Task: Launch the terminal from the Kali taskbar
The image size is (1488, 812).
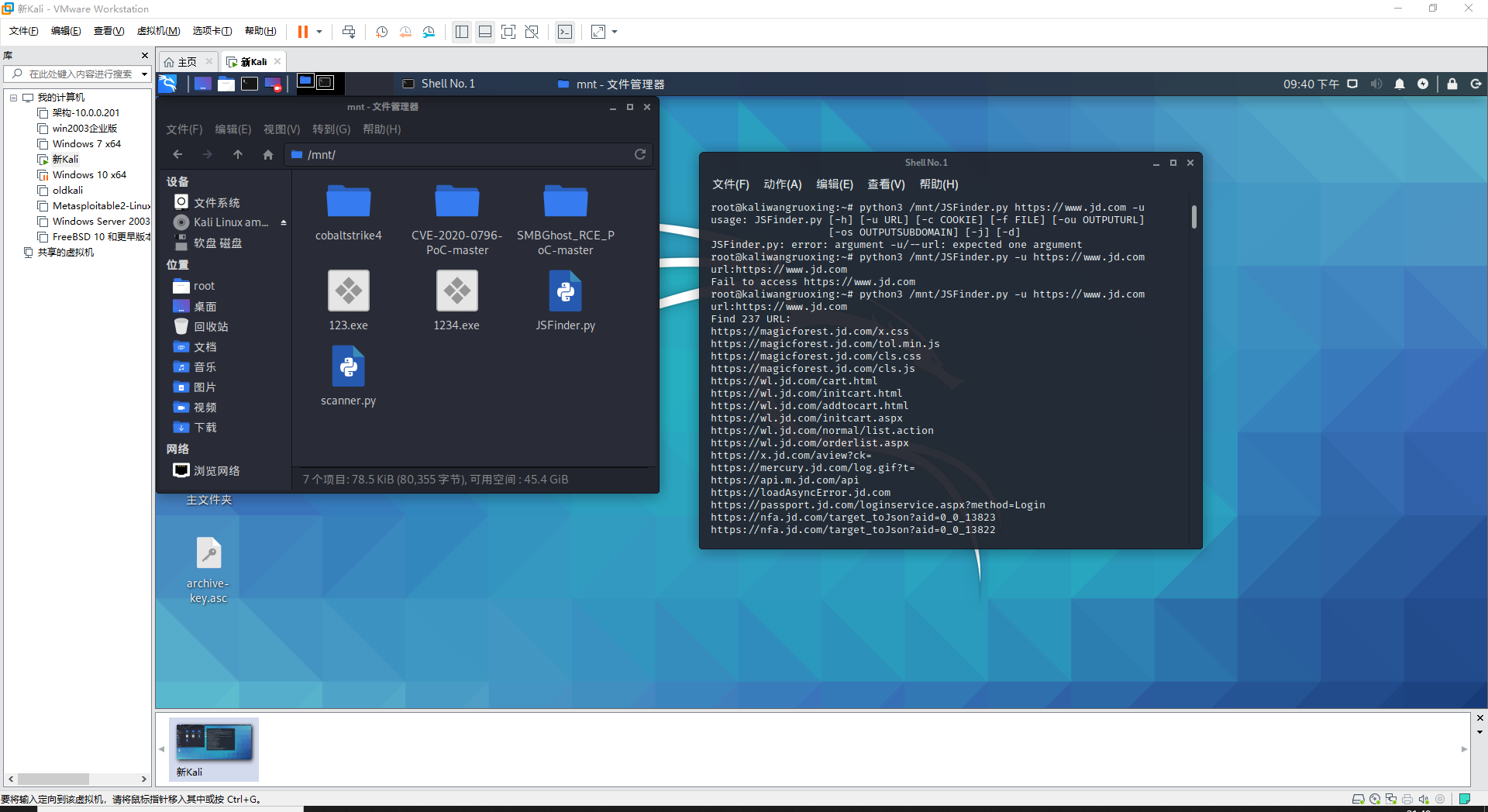Action: 250,83
